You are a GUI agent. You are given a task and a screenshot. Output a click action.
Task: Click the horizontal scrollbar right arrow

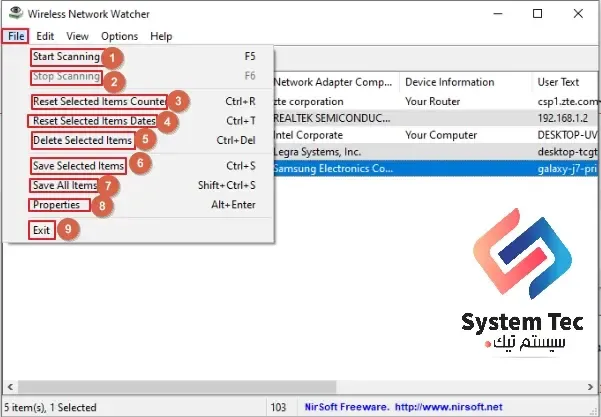(x=591, y=387)
